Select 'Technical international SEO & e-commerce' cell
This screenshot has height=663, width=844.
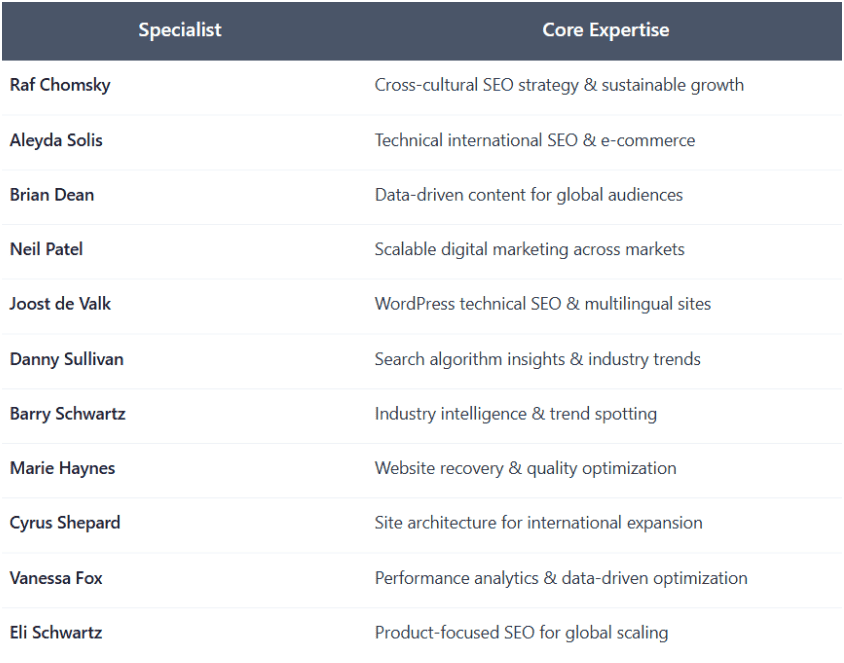pos(534,140)
